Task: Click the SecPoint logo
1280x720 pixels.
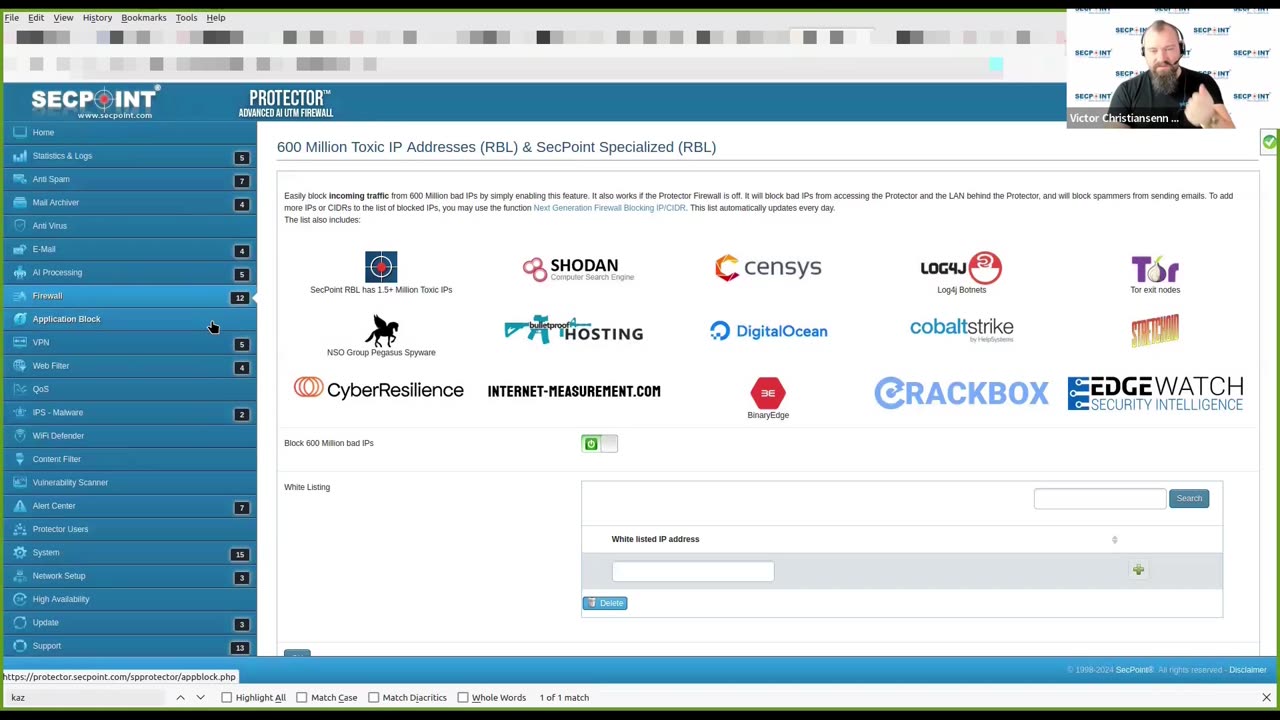Action: [x=94, y=102]
